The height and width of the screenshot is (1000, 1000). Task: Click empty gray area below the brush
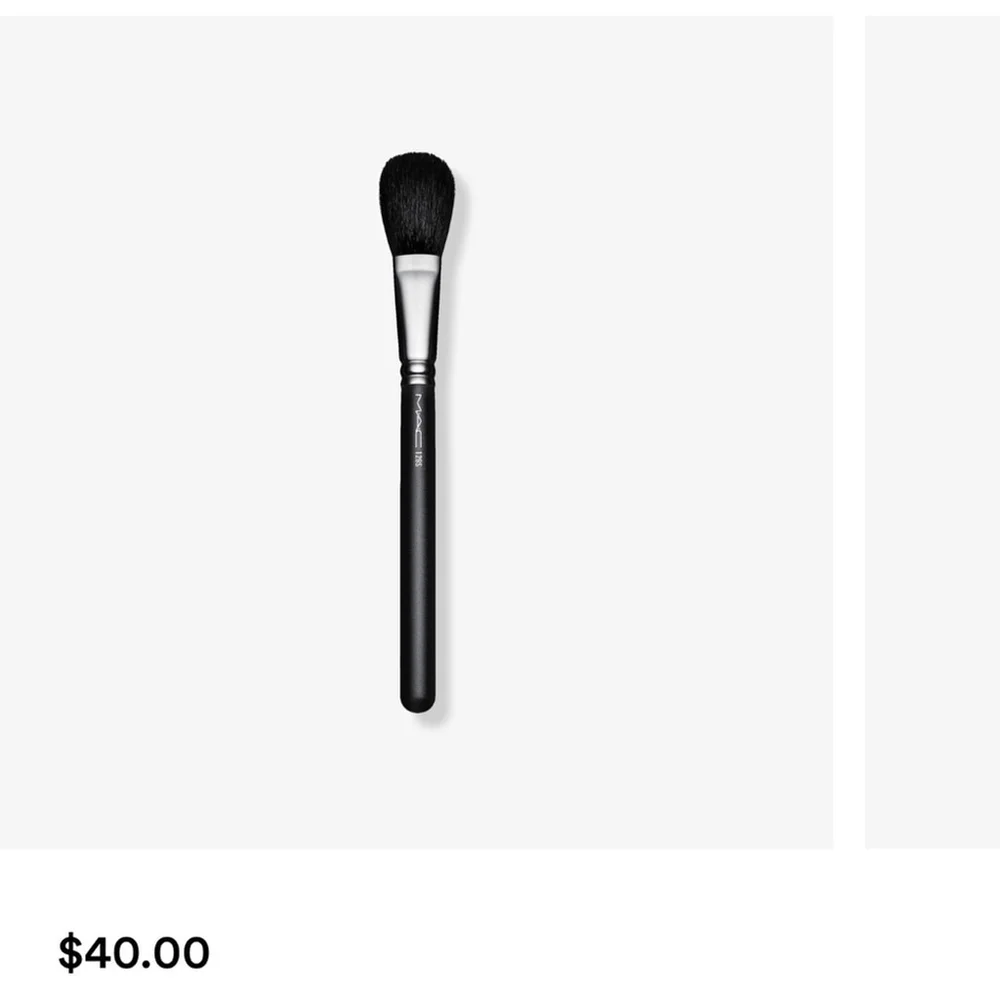coord(416,784)
